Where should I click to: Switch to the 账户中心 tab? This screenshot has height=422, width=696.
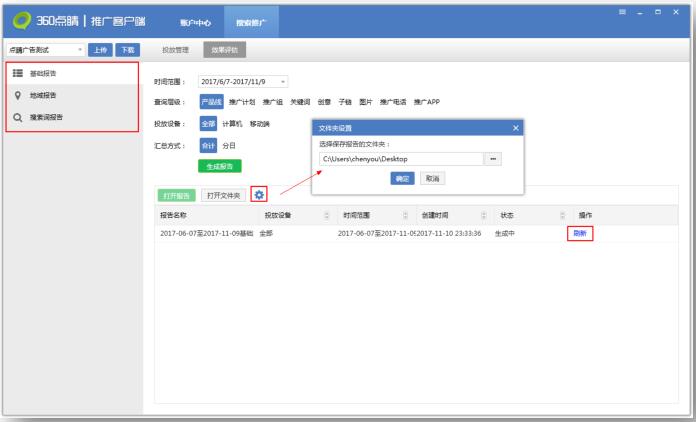pyautogui.click(x=194, y=21)
